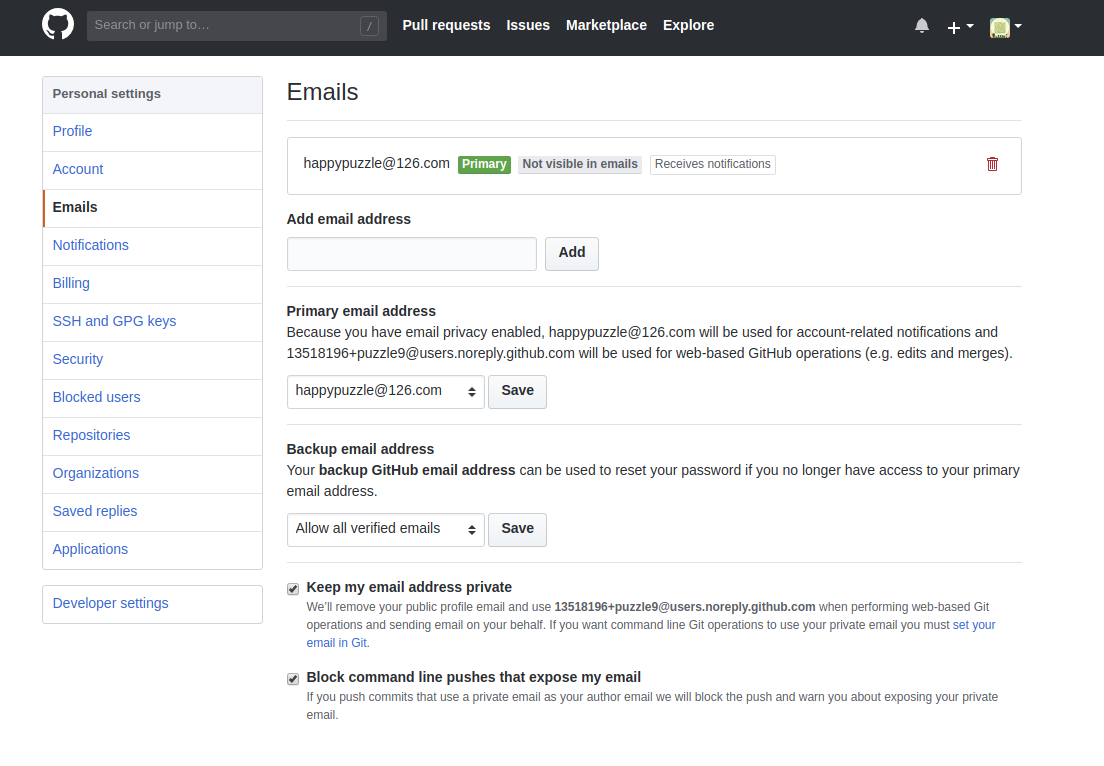
Task: Click the Add email button
Action: (x=571, y=253)
